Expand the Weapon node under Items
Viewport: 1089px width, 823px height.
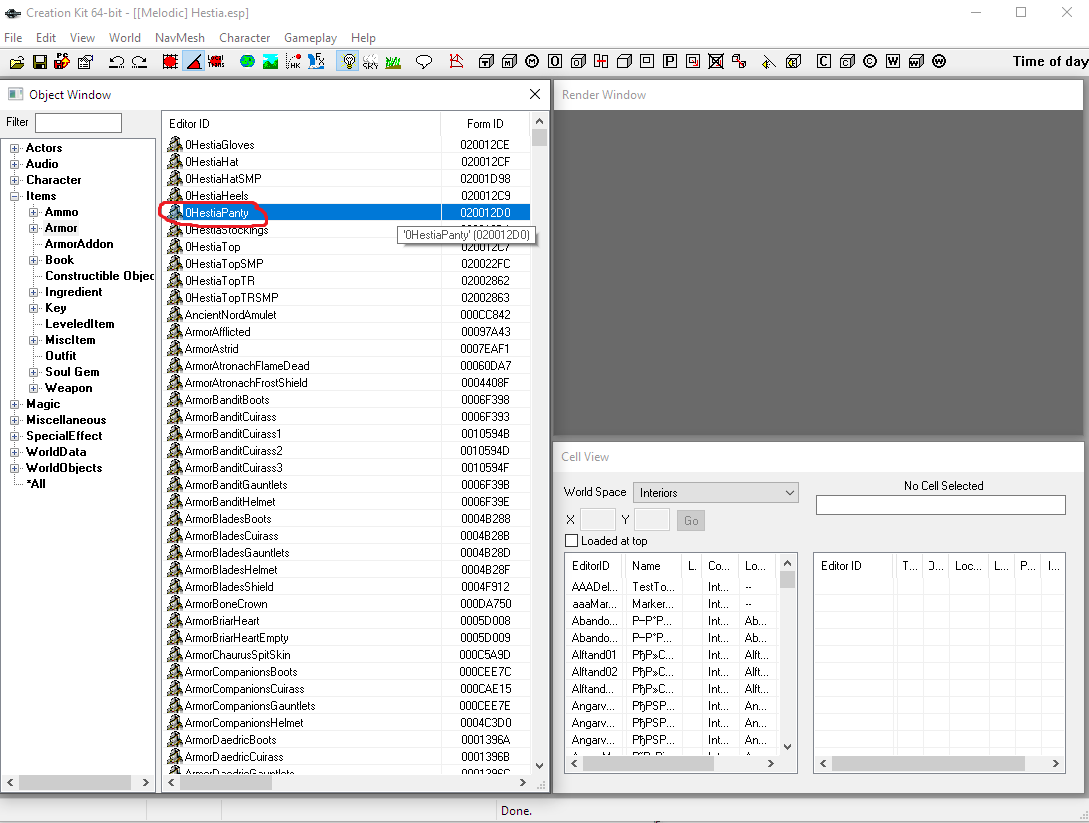pyautogui.click(x=34, y=388)
